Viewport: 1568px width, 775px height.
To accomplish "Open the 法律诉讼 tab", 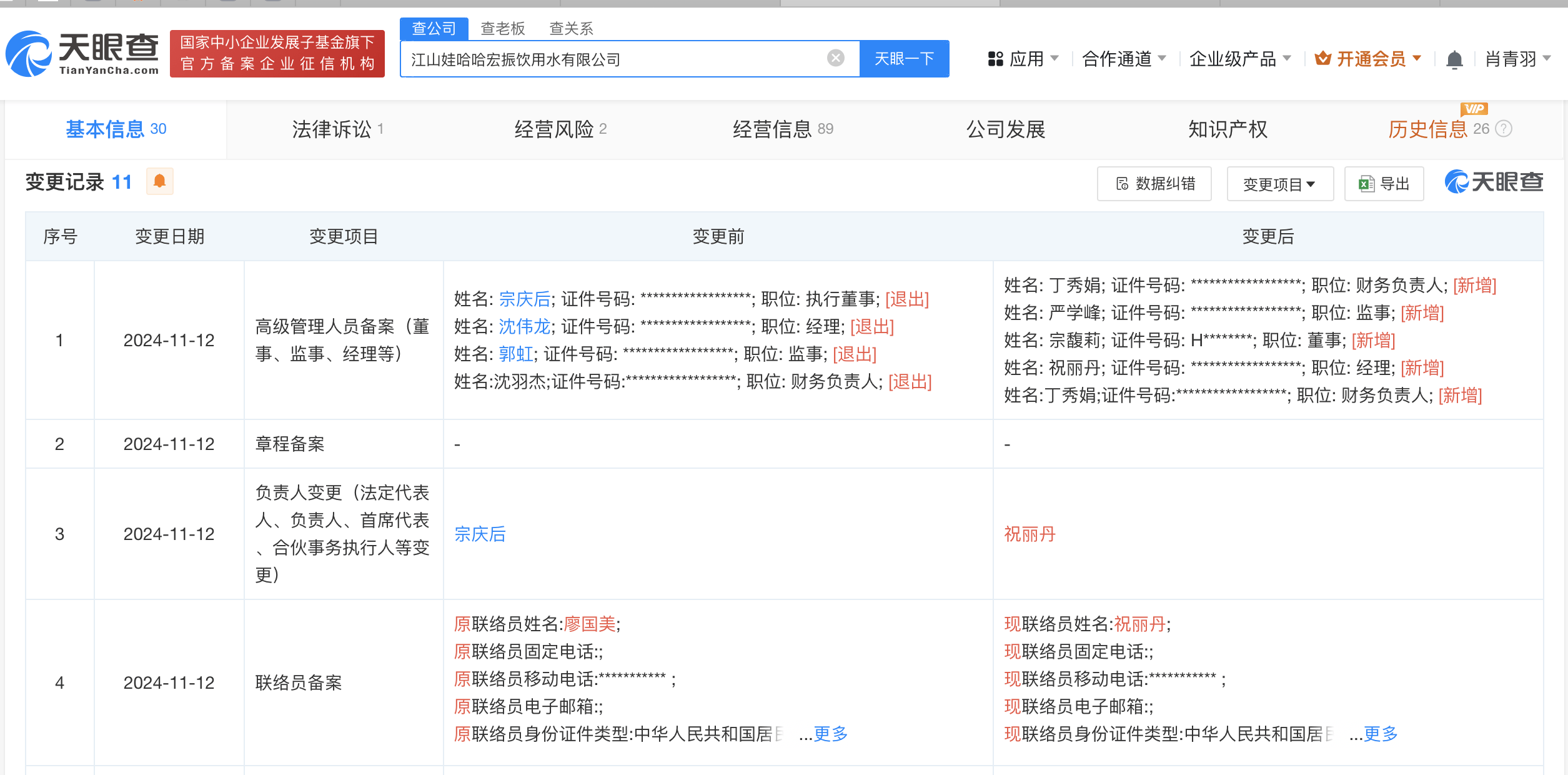I will pyautogui.click(x=338, y=129).
